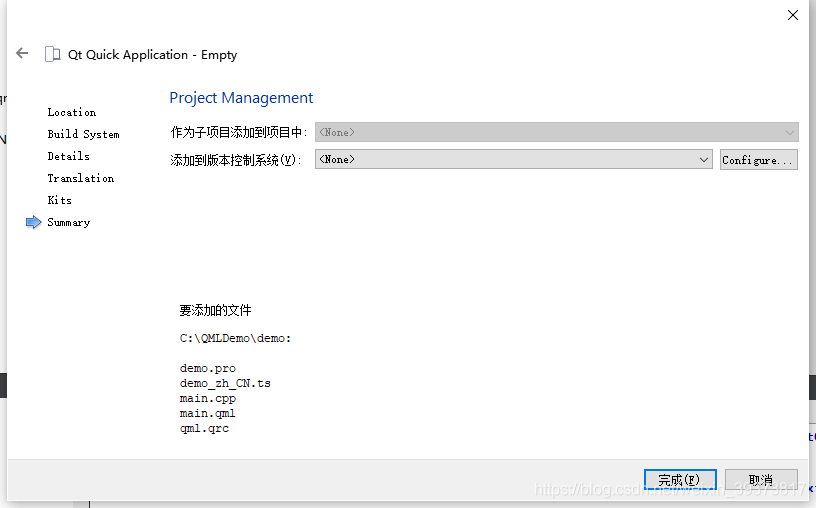Screen dimensions: 816x508
Task: Select the Summary step
Action: (69, 222)
